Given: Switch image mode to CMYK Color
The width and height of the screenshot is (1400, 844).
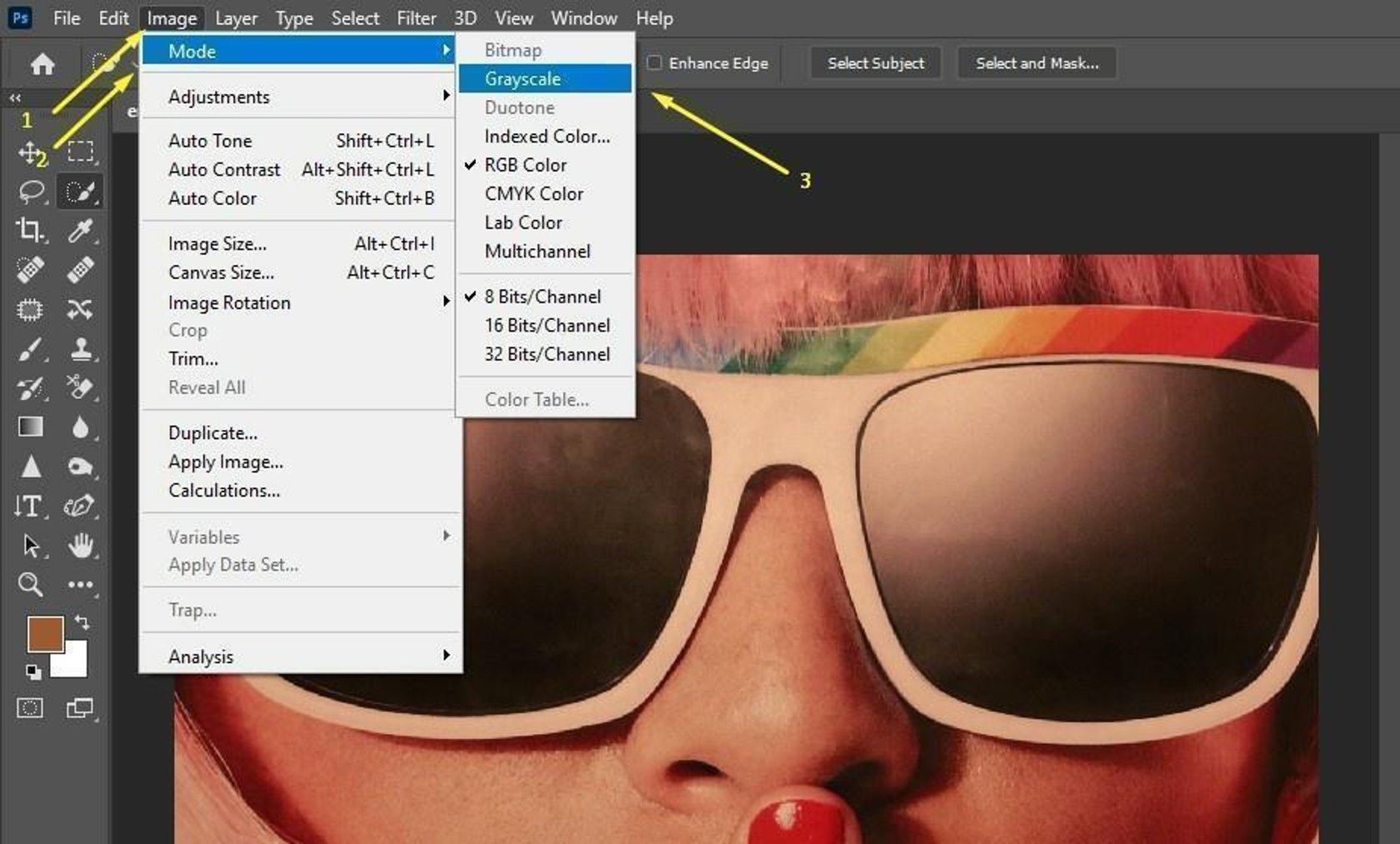Looking at the screenshot, I should click(x=533, y=193).
